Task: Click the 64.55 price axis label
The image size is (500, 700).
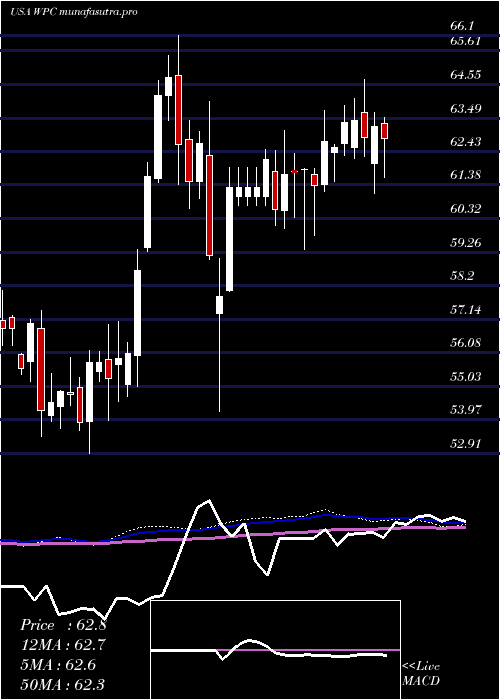Action: (x=465, y=74)
